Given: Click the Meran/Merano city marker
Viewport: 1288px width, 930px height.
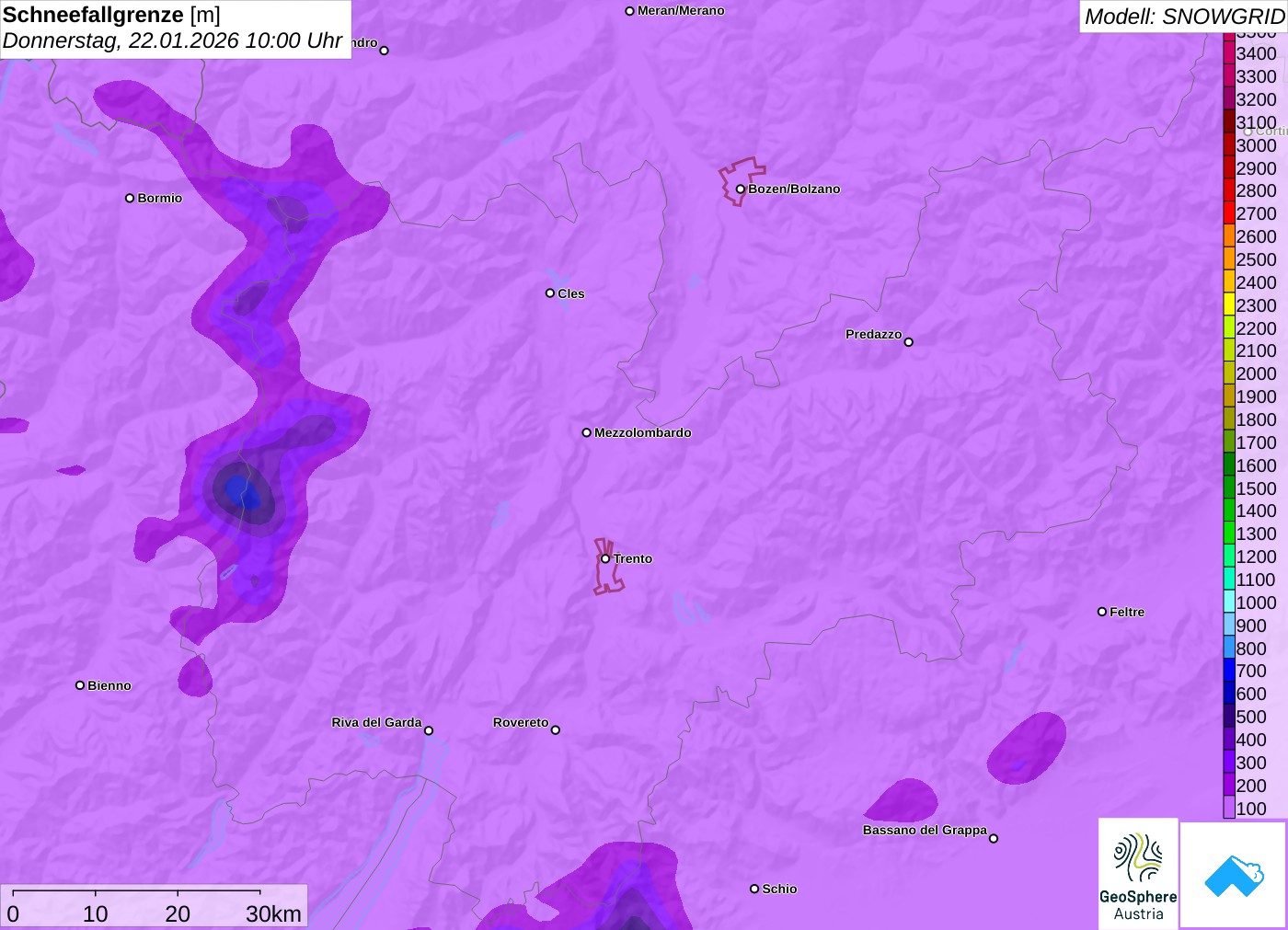Looking at the screenshot, I should coord(629,11).
